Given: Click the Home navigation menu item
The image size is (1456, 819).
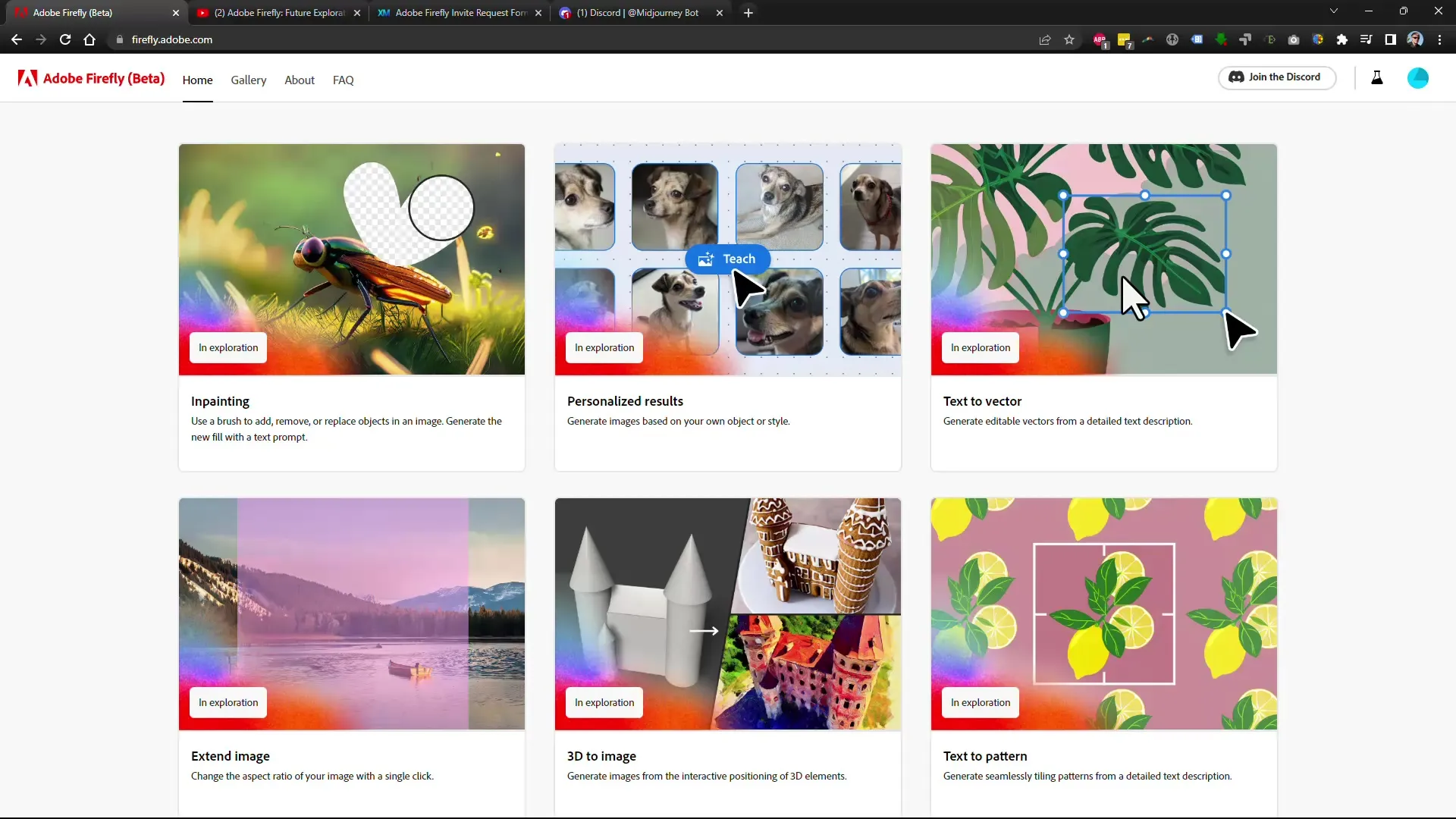Looking at the screenshot, I should point(197,80).
